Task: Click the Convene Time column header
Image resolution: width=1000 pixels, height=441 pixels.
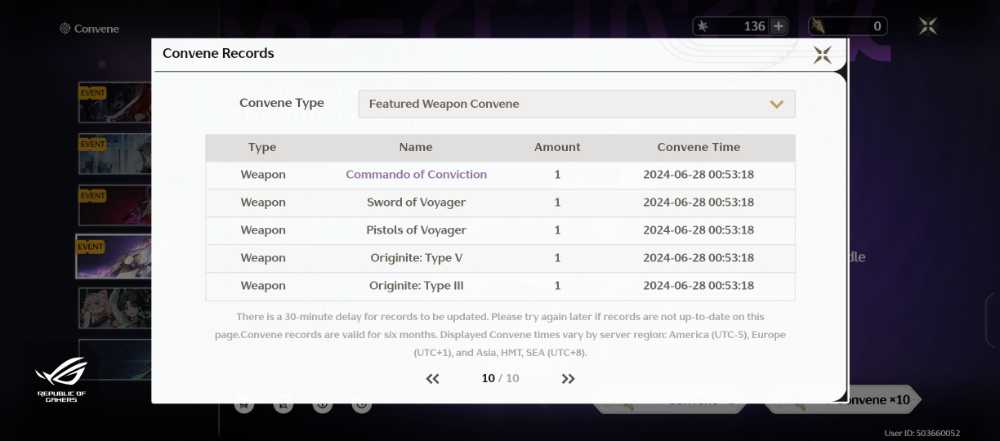Action: pos(698,147)
